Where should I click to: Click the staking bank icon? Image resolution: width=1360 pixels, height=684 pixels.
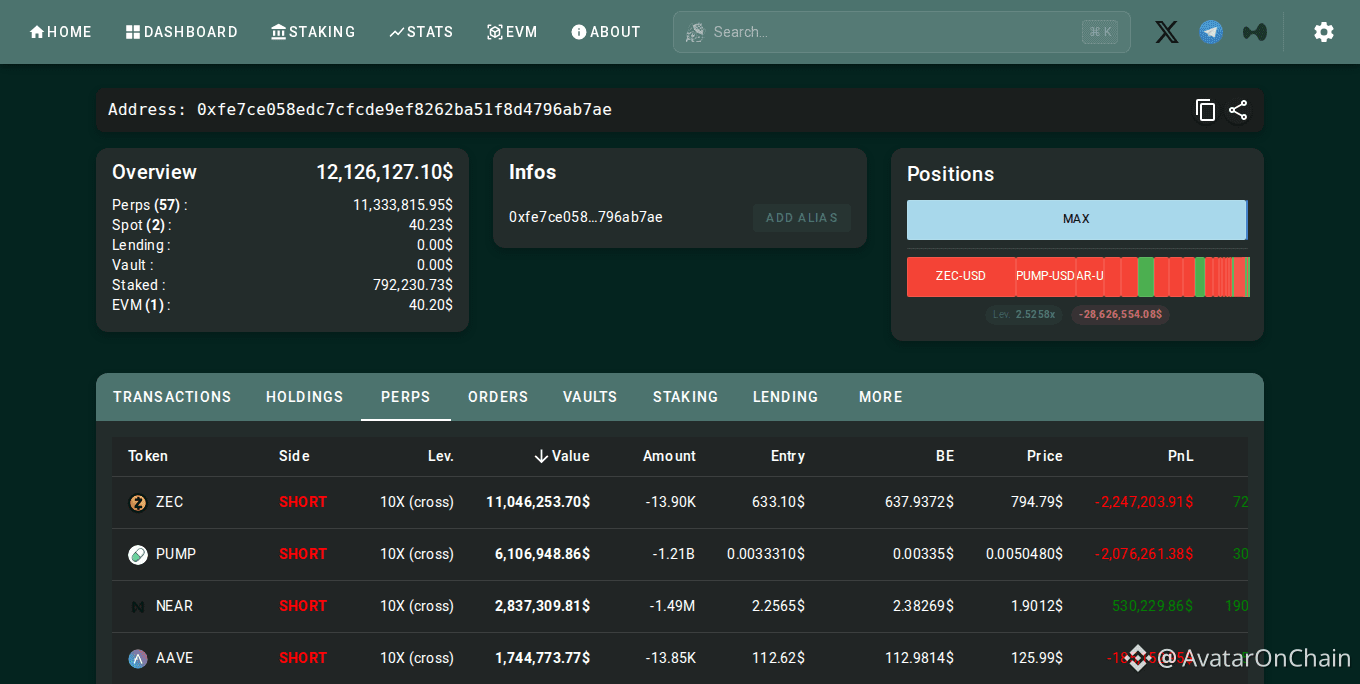click(x=278, y=32)
